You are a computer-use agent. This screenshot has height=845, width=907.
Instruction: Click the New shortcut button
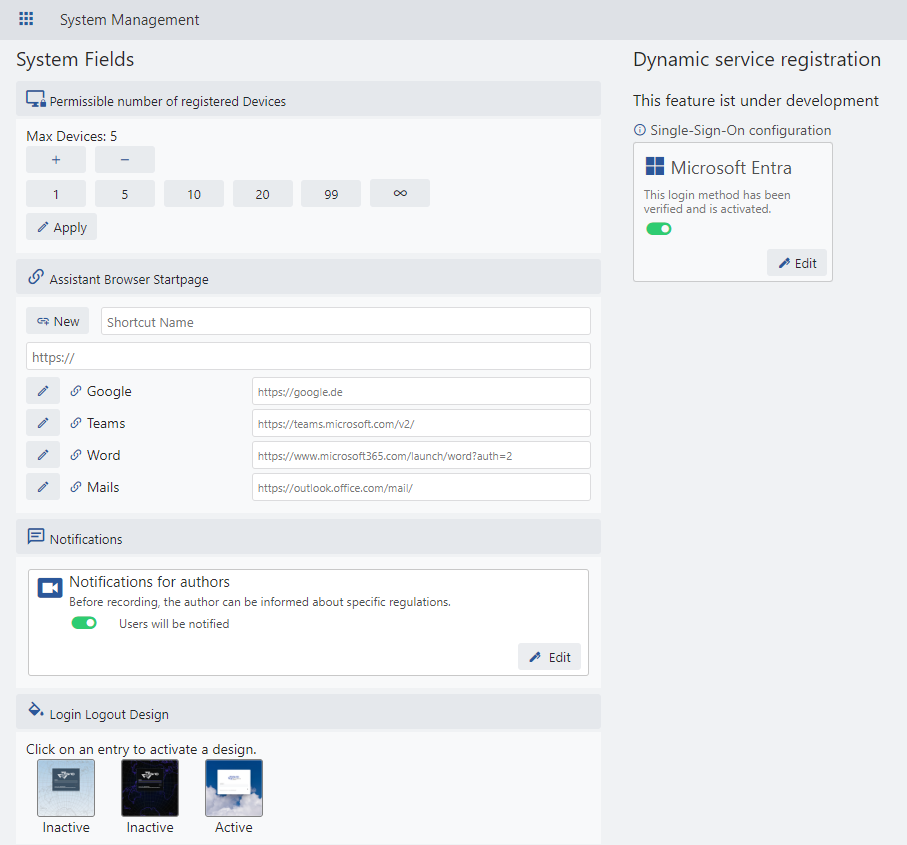(57, 321)
